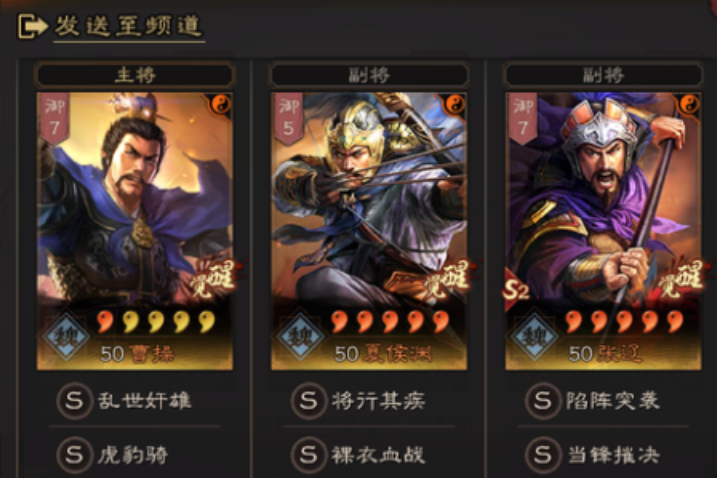Click the 御 7 cost tag on 曹操
Image resolution: width=717 pixels, height=478 pixels.
55,118
